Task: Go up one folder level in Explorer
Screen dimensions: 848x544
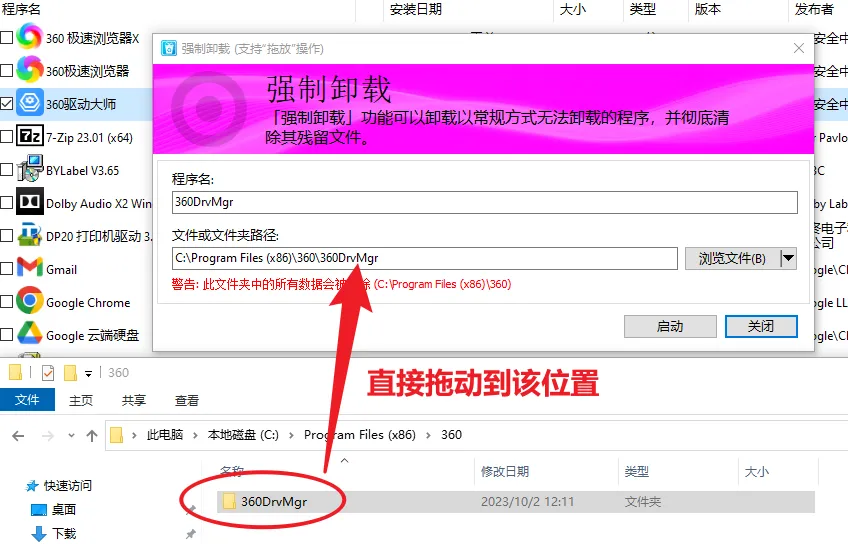Action: [x=92, y=435]
